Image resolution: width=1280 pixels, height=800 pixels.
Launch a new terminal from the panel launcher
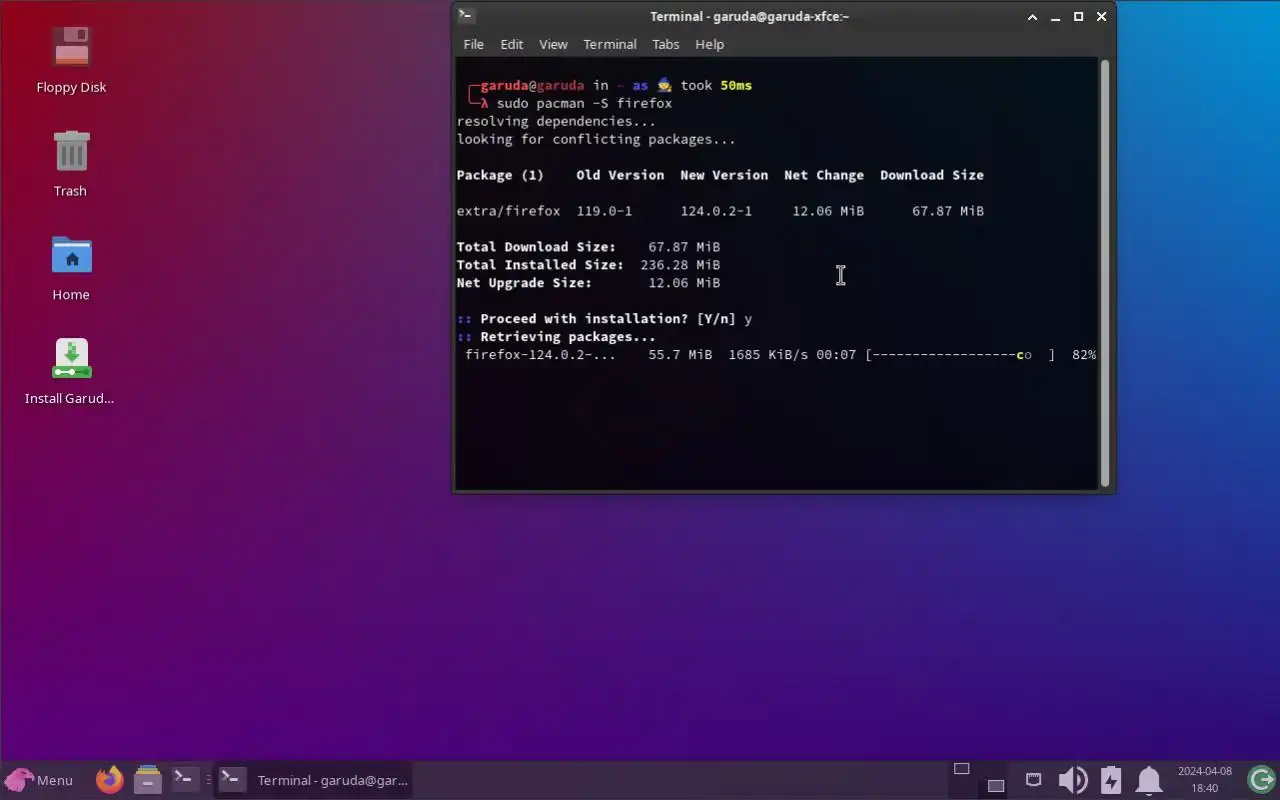183,778
